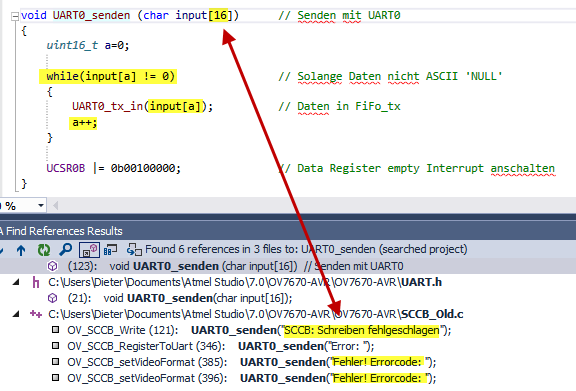Click the highlighted '[16]' in function signature
This screenshot has width=576, height=391.
pyautogui.click(x=219, y=15)
